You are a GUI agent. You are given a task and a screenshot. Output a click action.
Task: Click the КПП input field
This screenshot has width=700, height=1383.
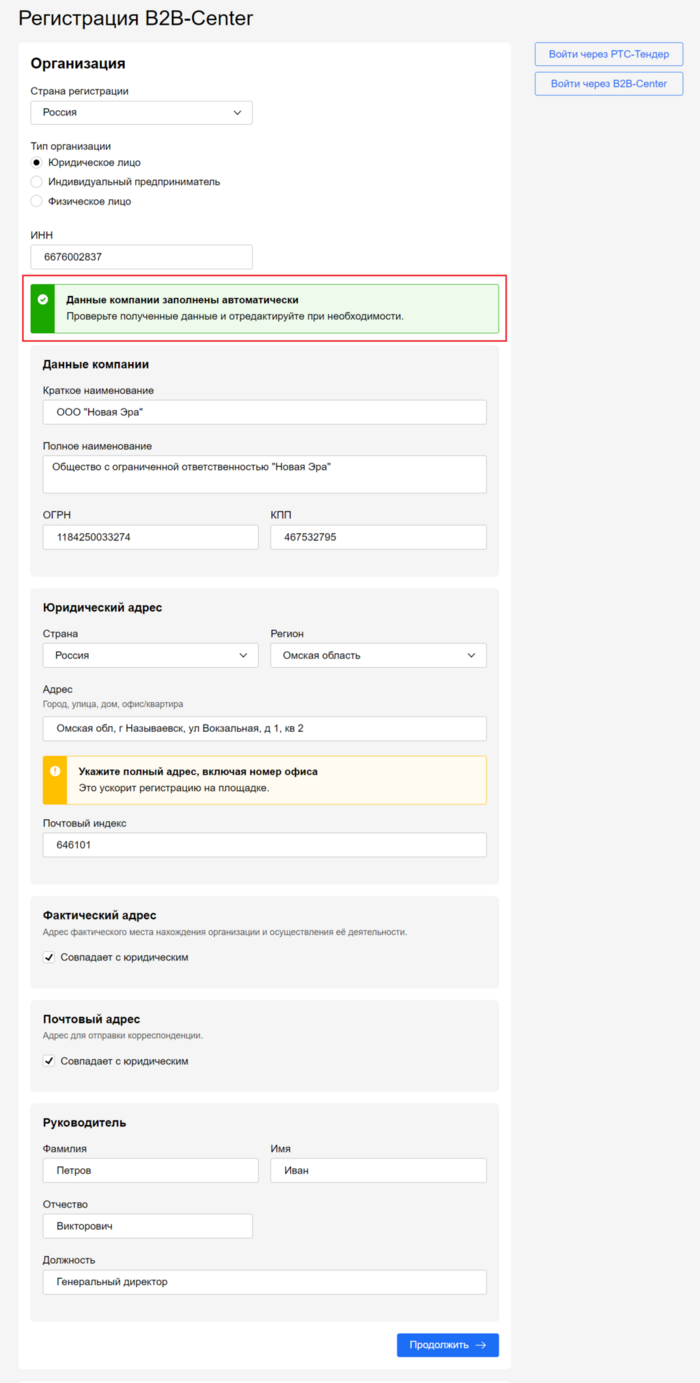click(378, 536)
